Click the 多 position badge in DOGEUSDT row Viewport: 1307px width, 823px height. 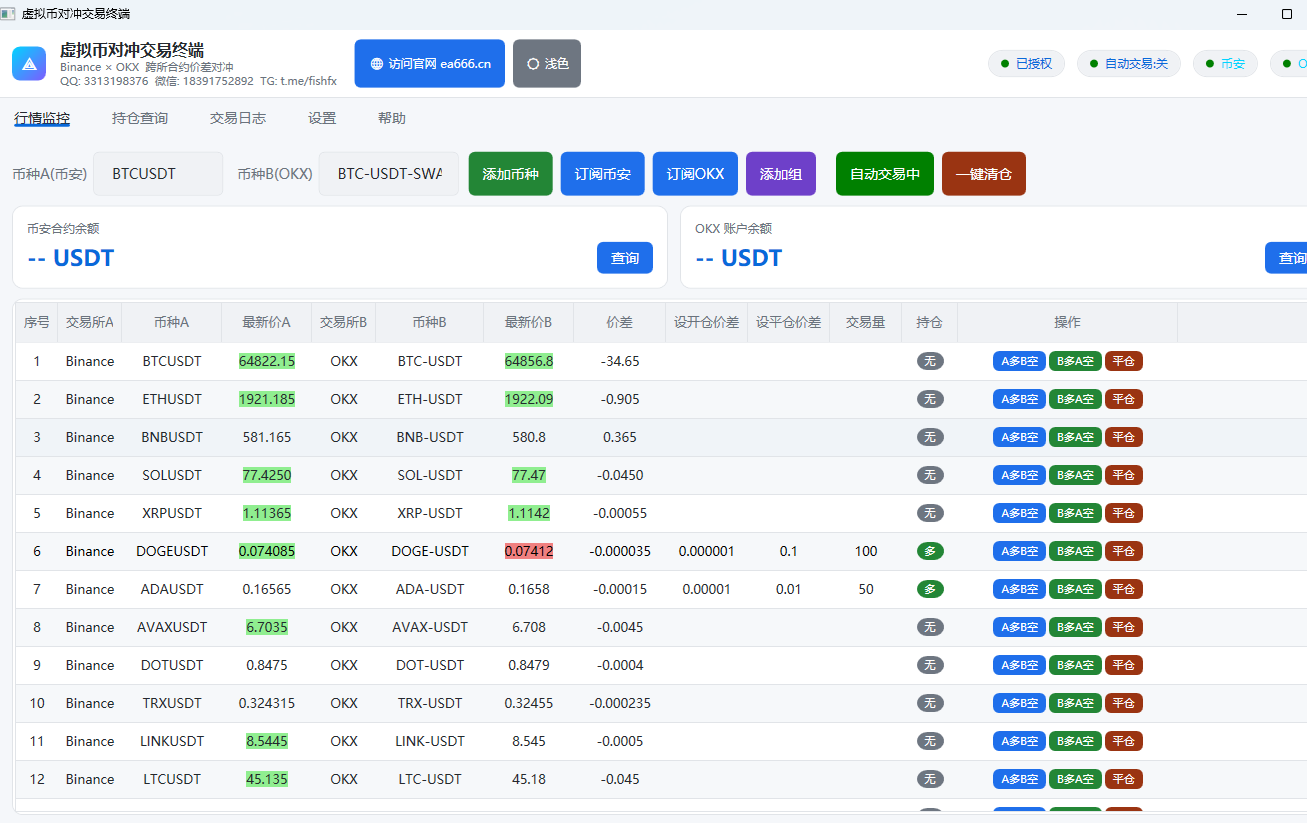pos(930,551)
